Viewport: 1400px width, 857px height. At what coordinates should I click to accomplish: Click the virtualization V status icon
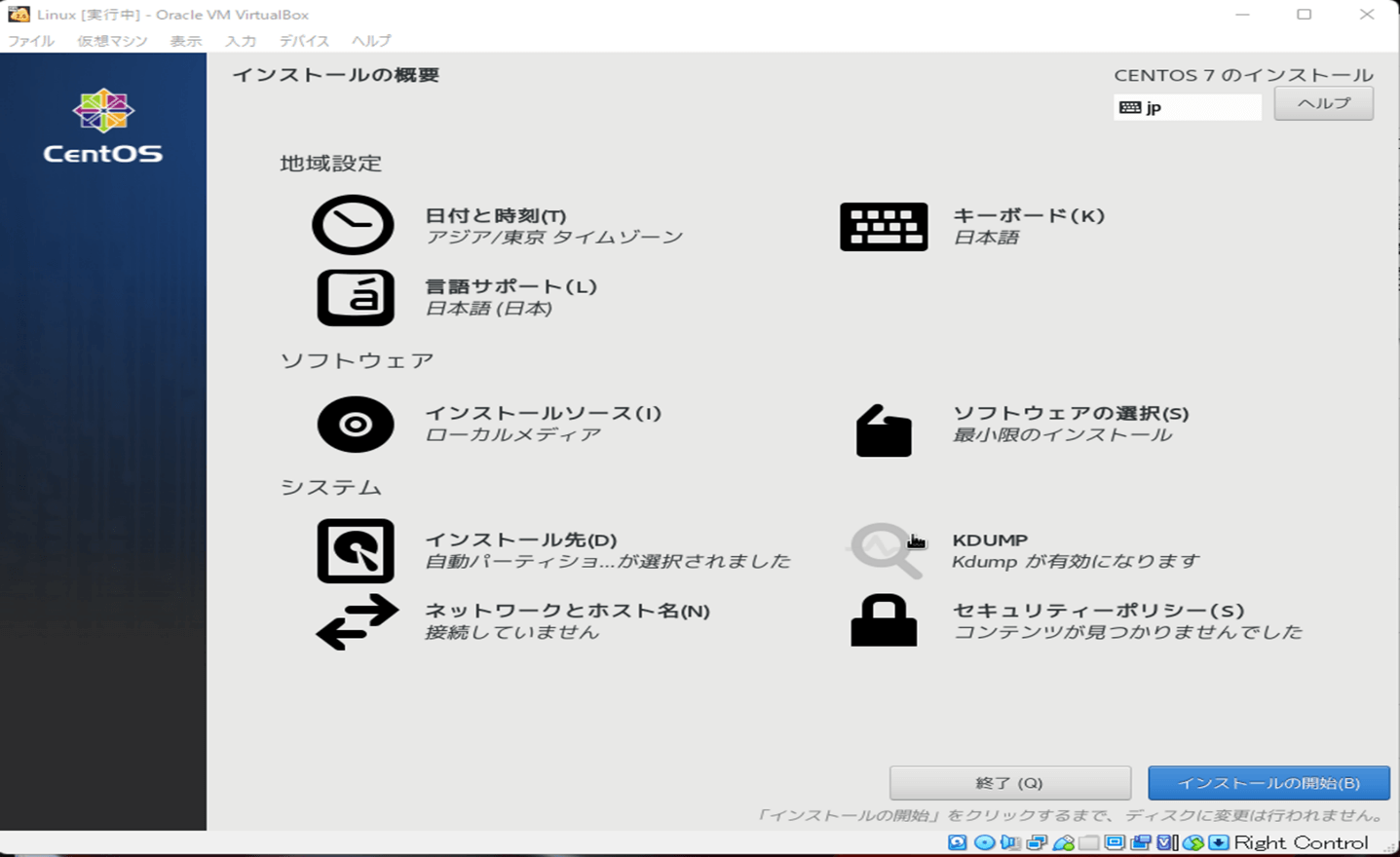pos(1166,842)
